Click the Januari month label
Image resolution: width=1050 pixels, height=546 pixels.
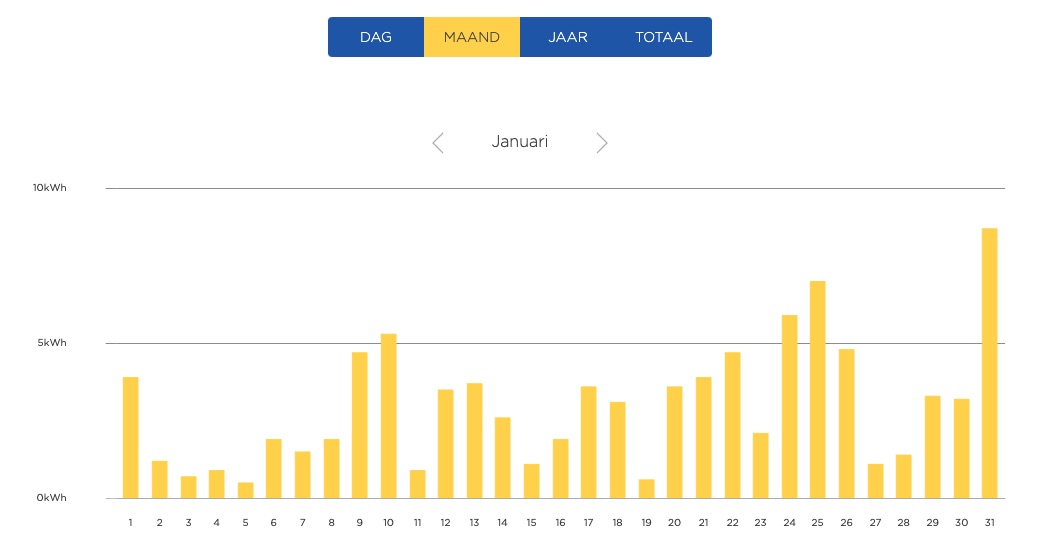520,142
